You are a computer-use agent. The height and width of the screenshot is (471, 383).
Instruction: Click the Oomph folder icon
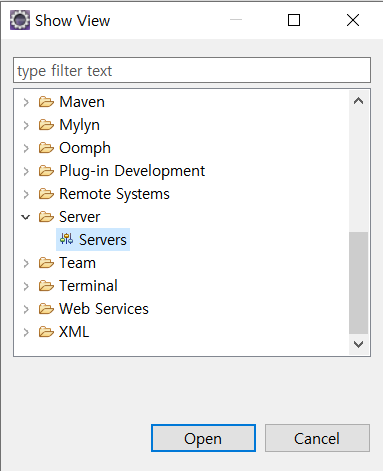click(46, 148)
